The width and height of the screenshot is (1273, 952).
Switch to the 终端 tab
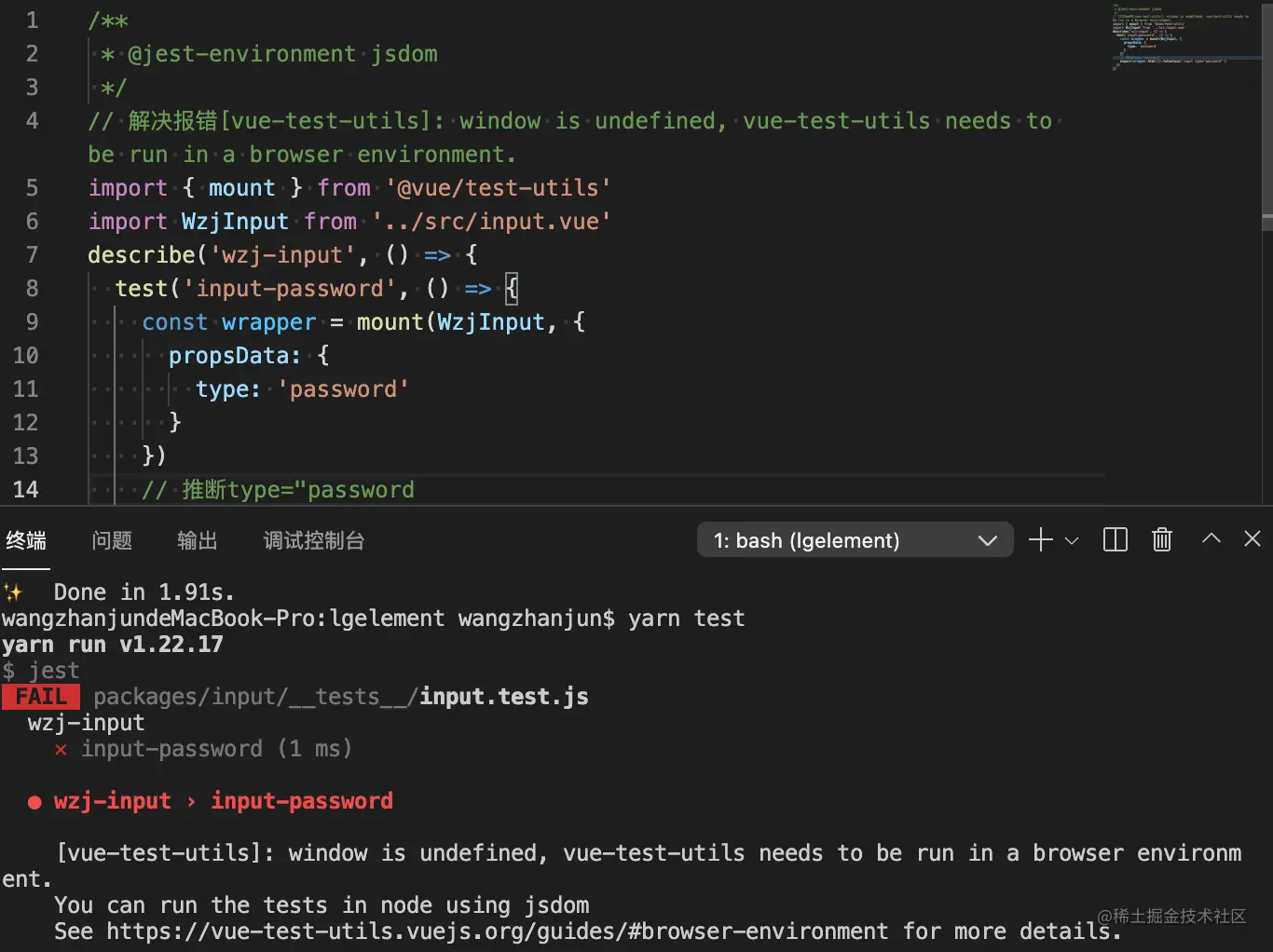coord(26,540)
